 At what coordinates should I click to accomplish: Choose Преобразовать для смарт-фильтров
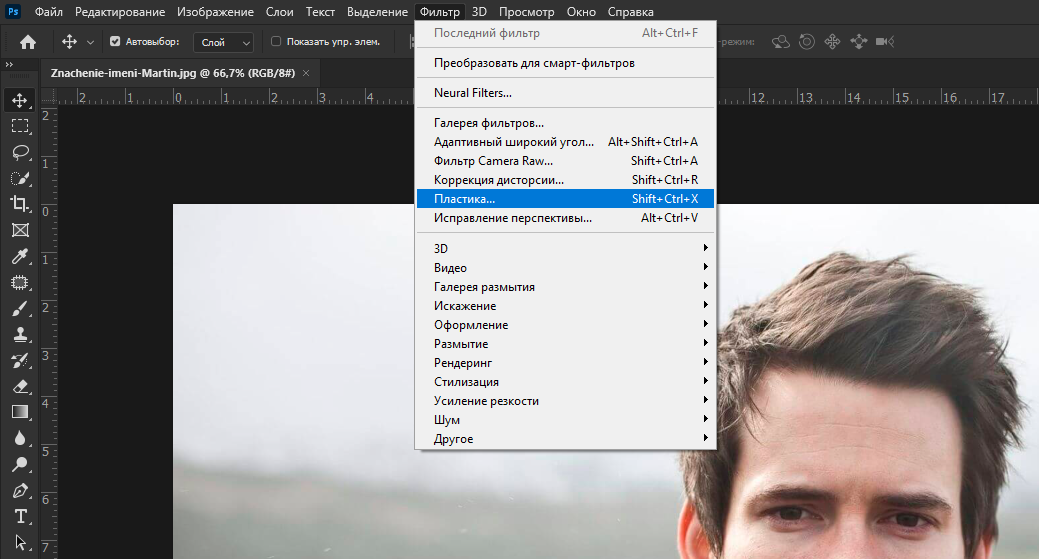point(565,63)
